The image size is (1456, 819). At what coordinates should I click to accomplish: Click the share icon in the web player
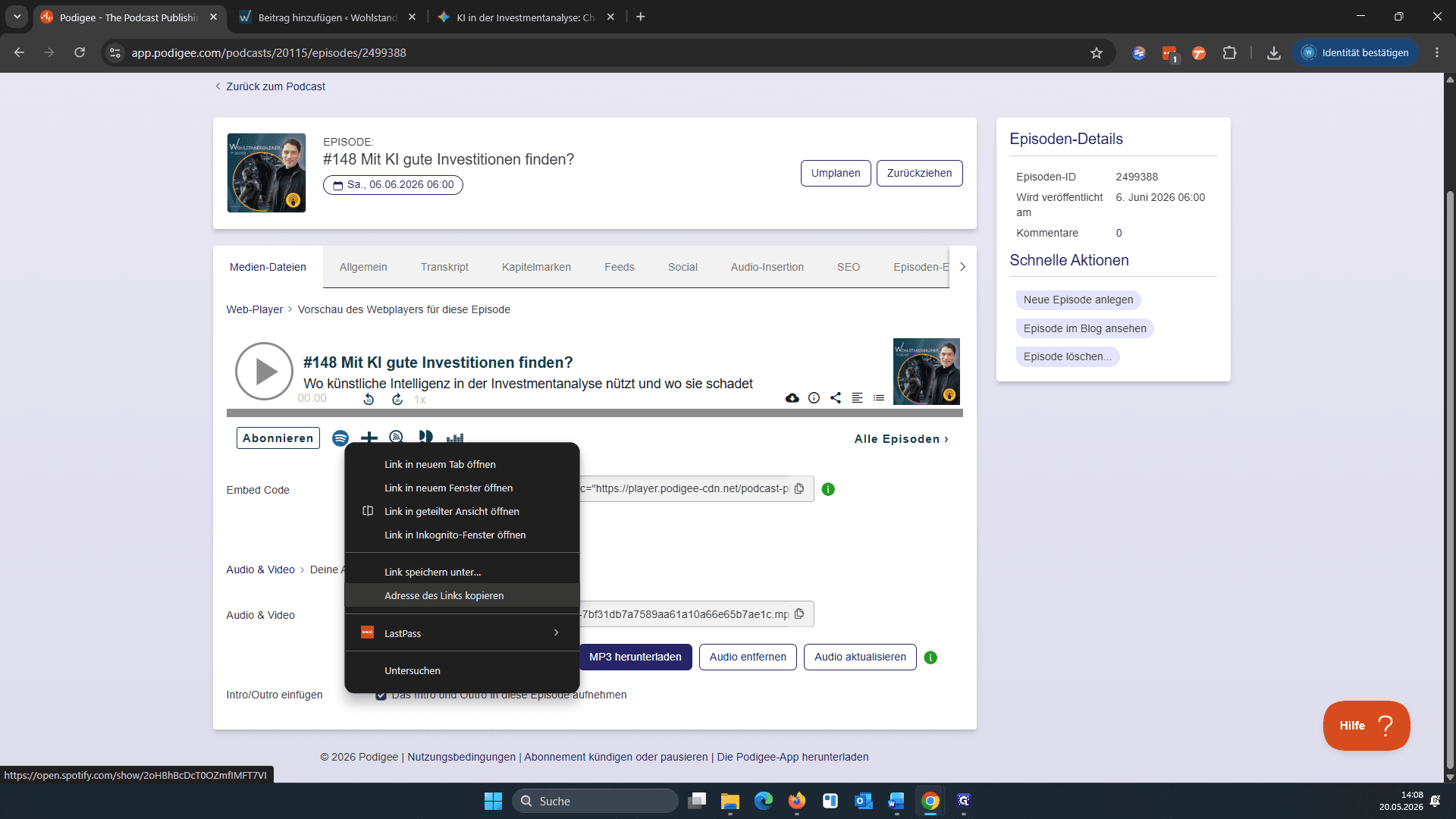pyautogui.click(x=836, y=398)
